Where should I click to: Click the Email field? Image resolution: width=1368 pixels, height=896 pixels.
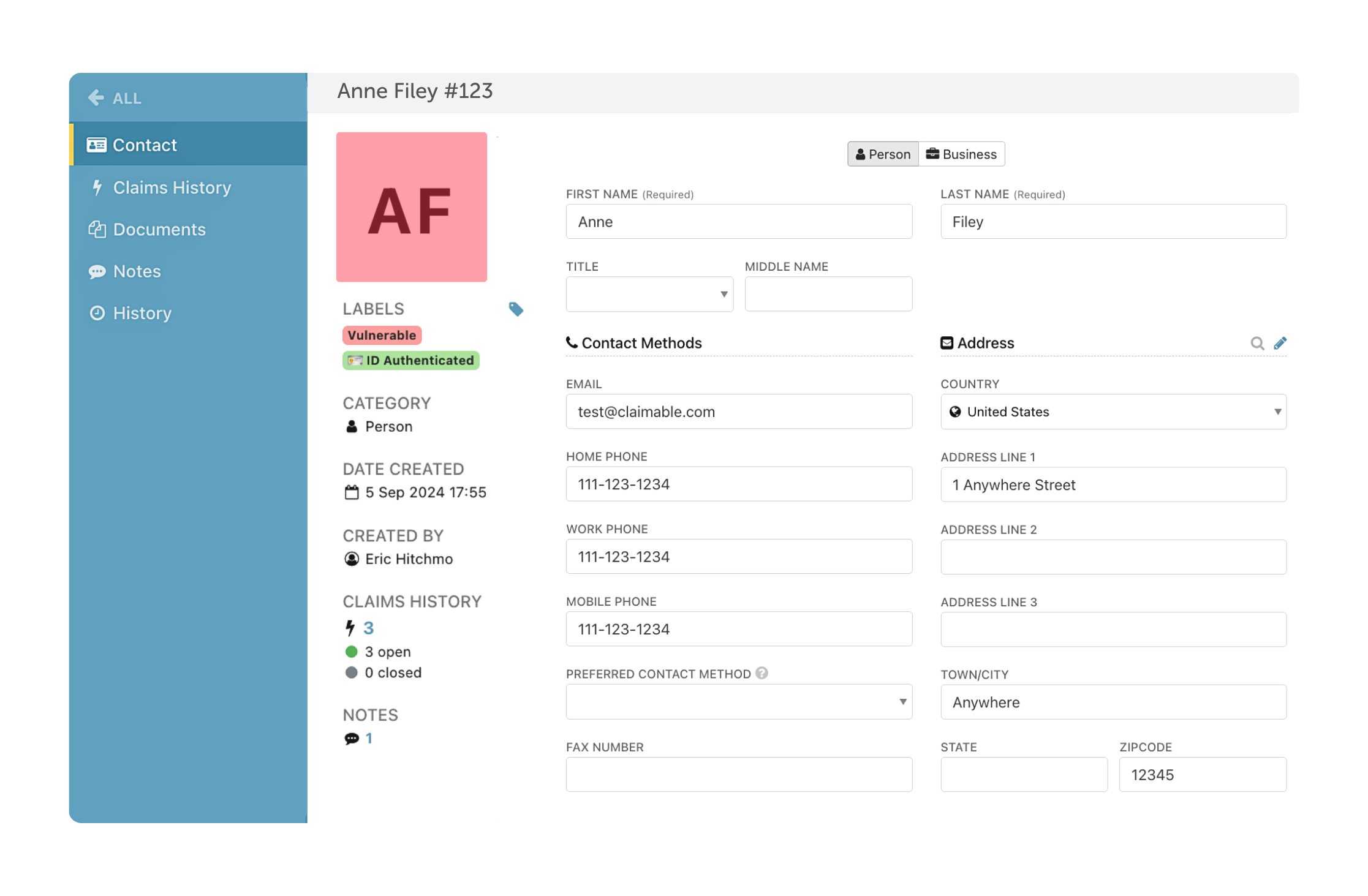(739, 412)
